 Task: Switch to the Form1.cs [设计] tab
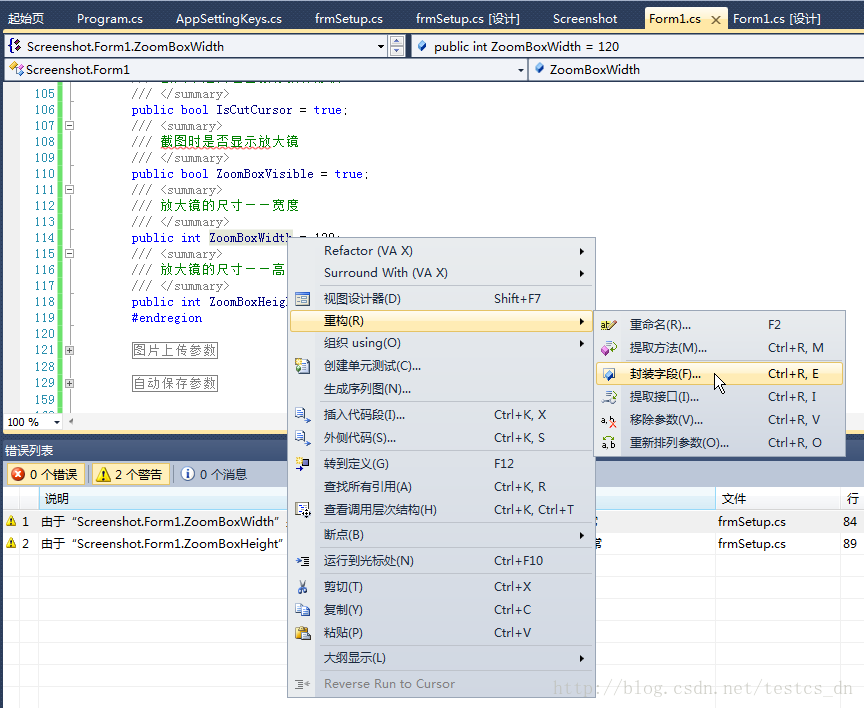click(x=776, y=19)
